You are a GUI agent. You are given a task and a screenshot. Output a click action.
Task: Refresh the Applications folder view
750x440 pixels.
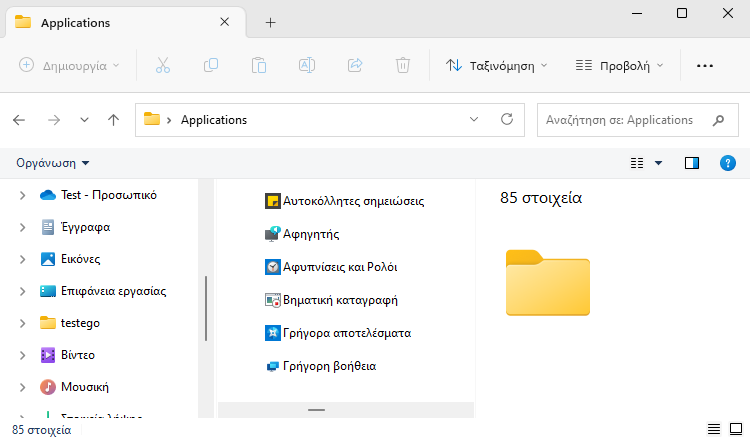[x=507, y=119]
